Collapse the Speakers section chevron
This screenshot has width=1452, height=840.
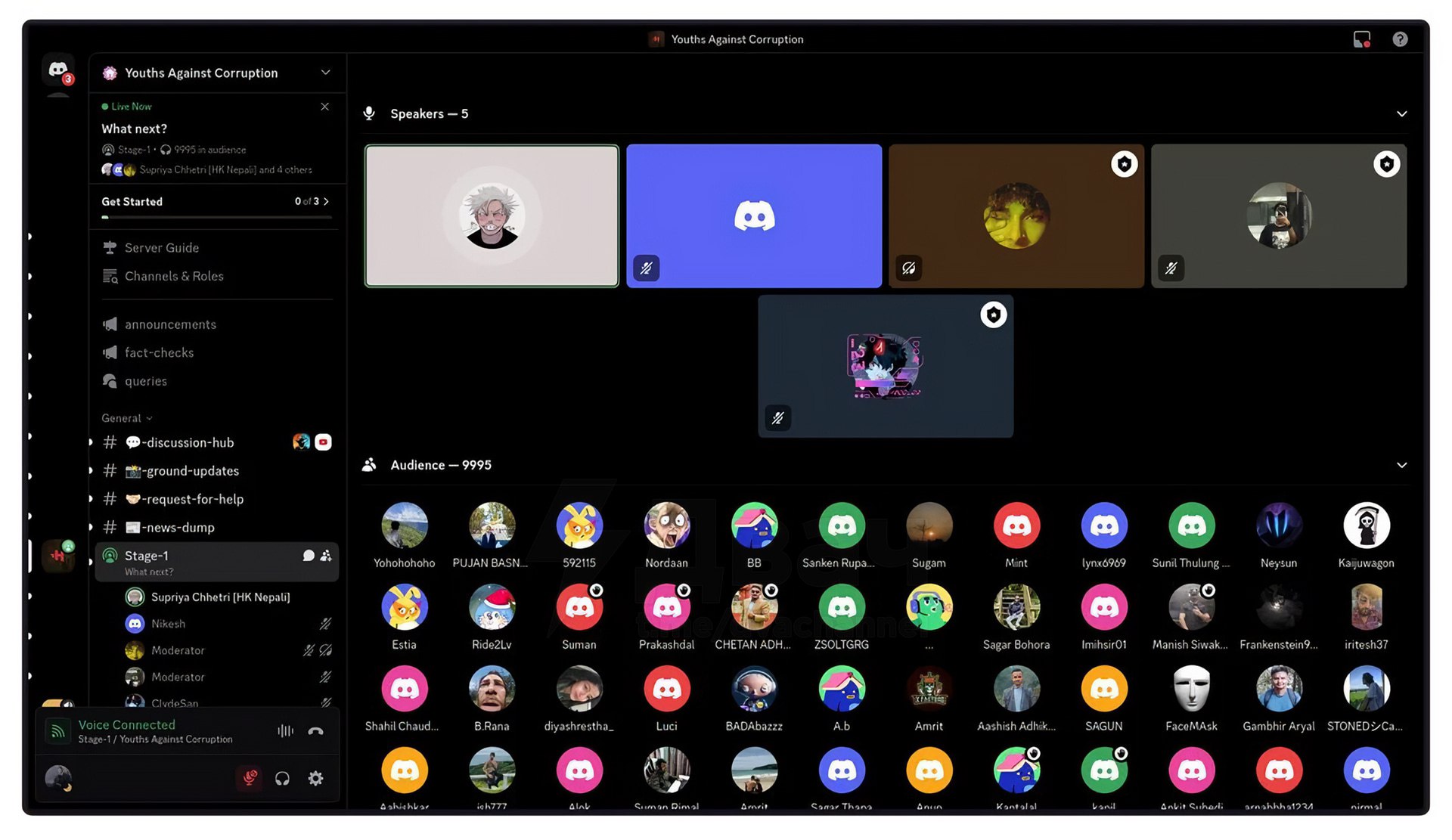click(1401, 114)
